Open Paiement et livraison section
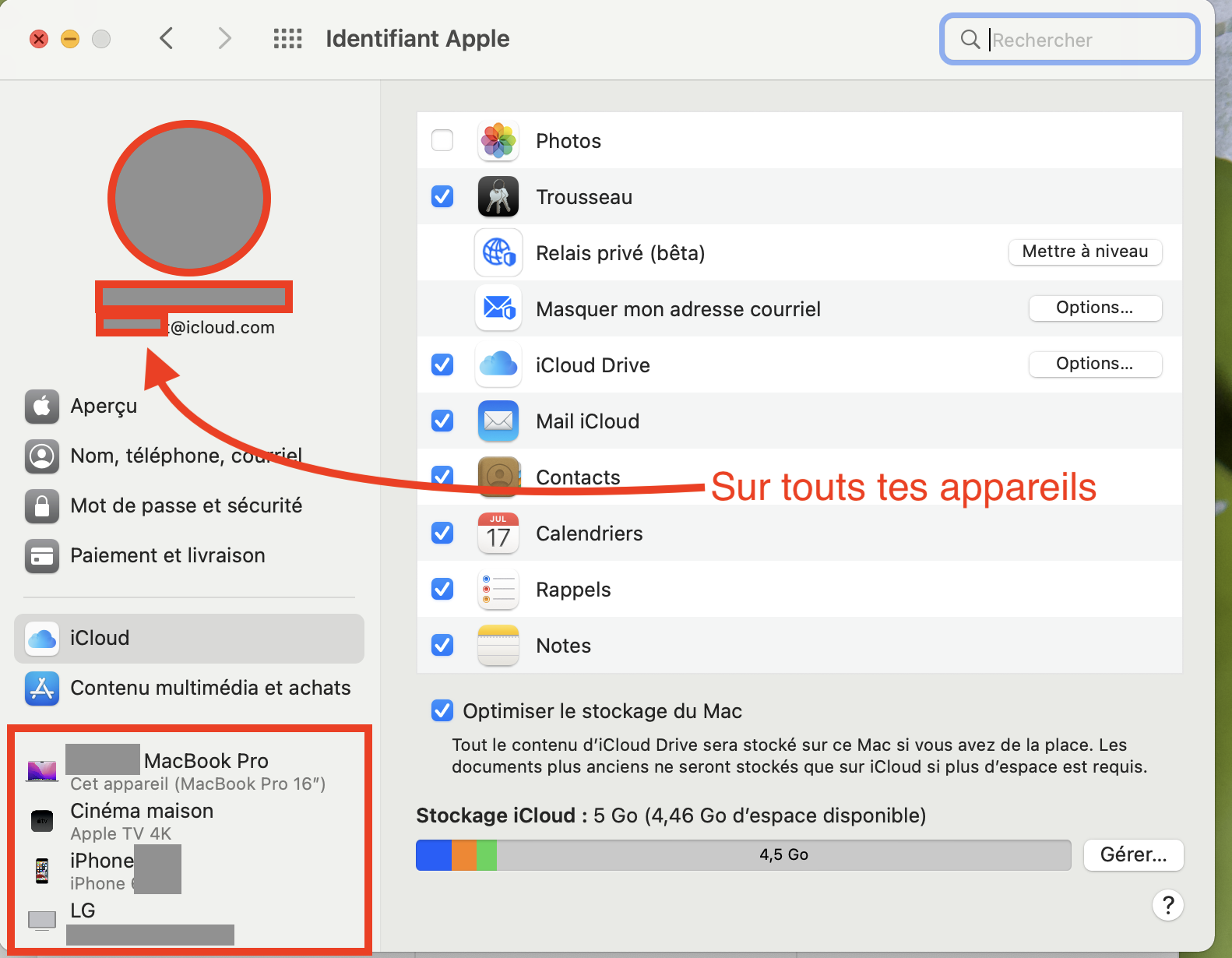 (145, 556)
